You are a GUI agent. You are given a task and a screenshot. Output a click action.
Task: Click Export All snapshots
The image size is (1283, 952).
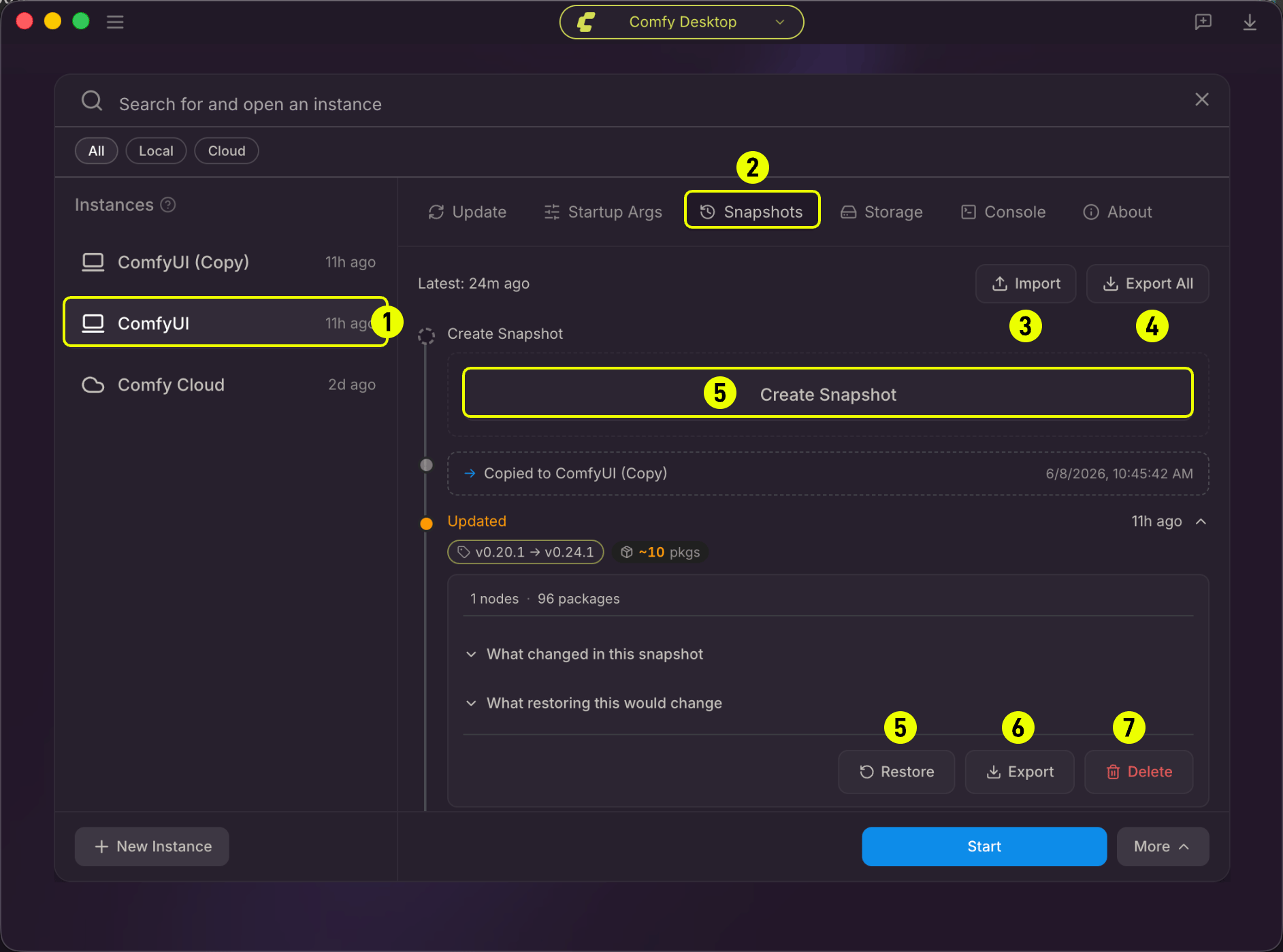click(1148, 284)
